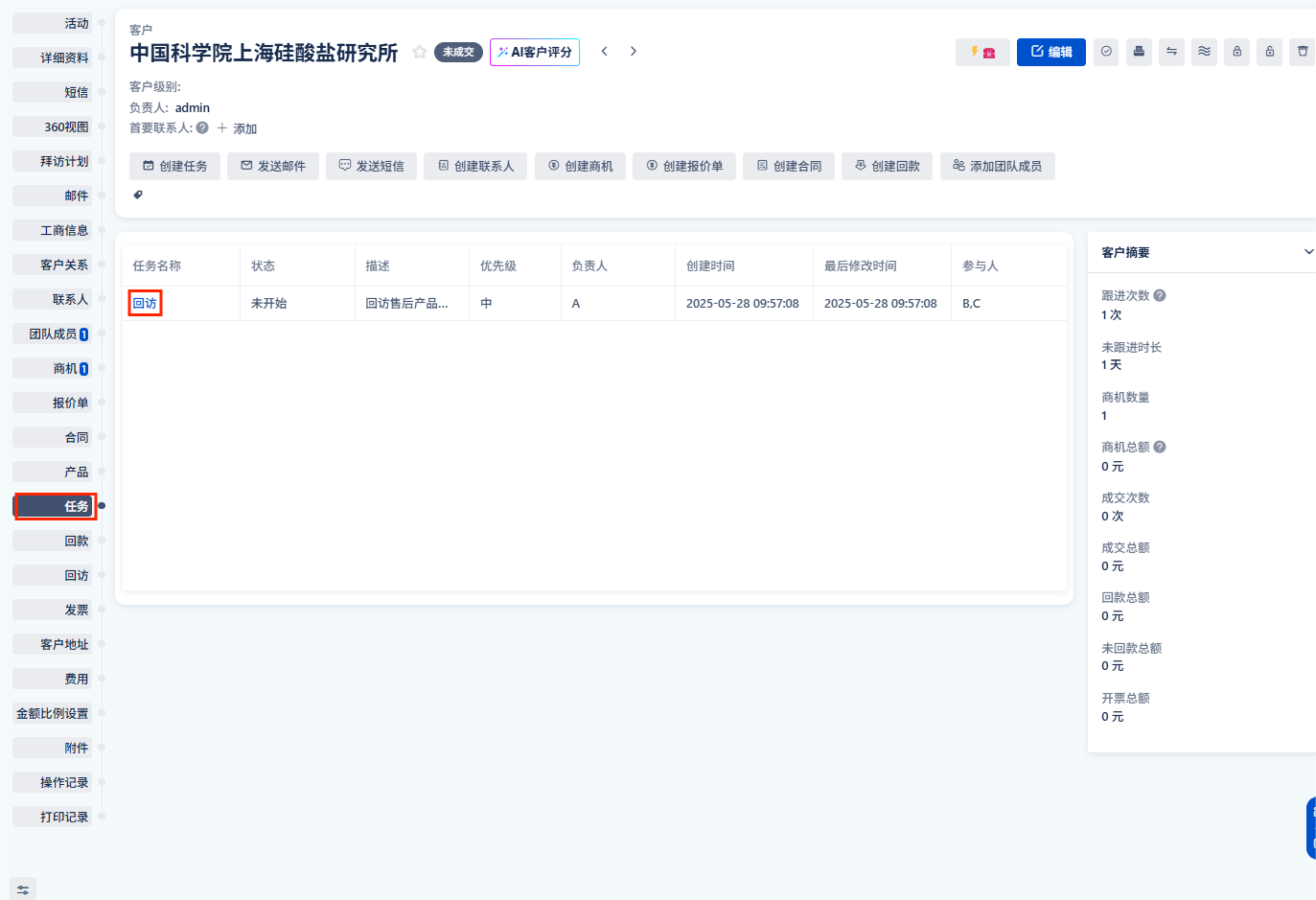Click the 创建联系人 button
This screenshot has width=1316, height=900.
coord(475,166)
